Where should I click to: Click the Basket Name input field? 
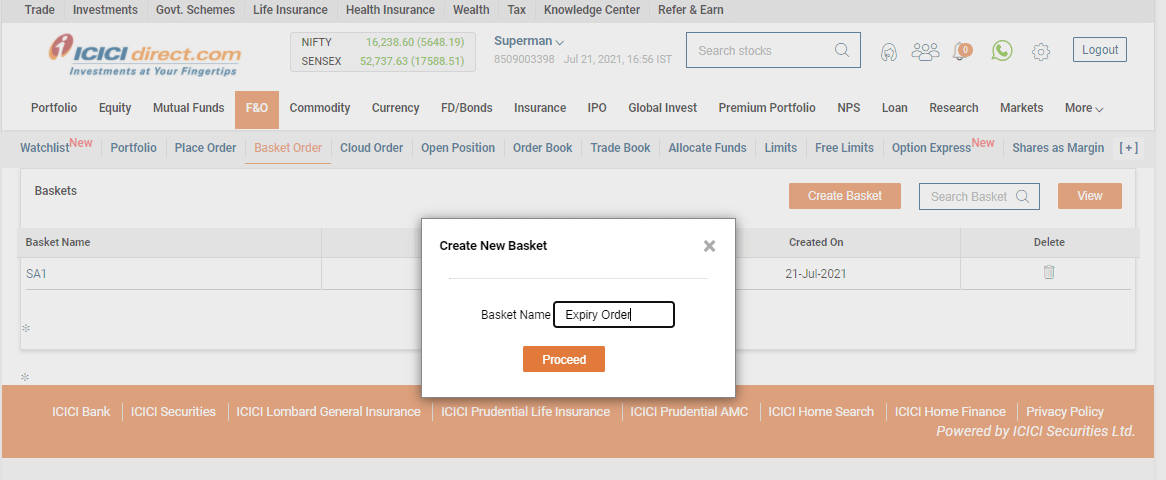[614, 315]
